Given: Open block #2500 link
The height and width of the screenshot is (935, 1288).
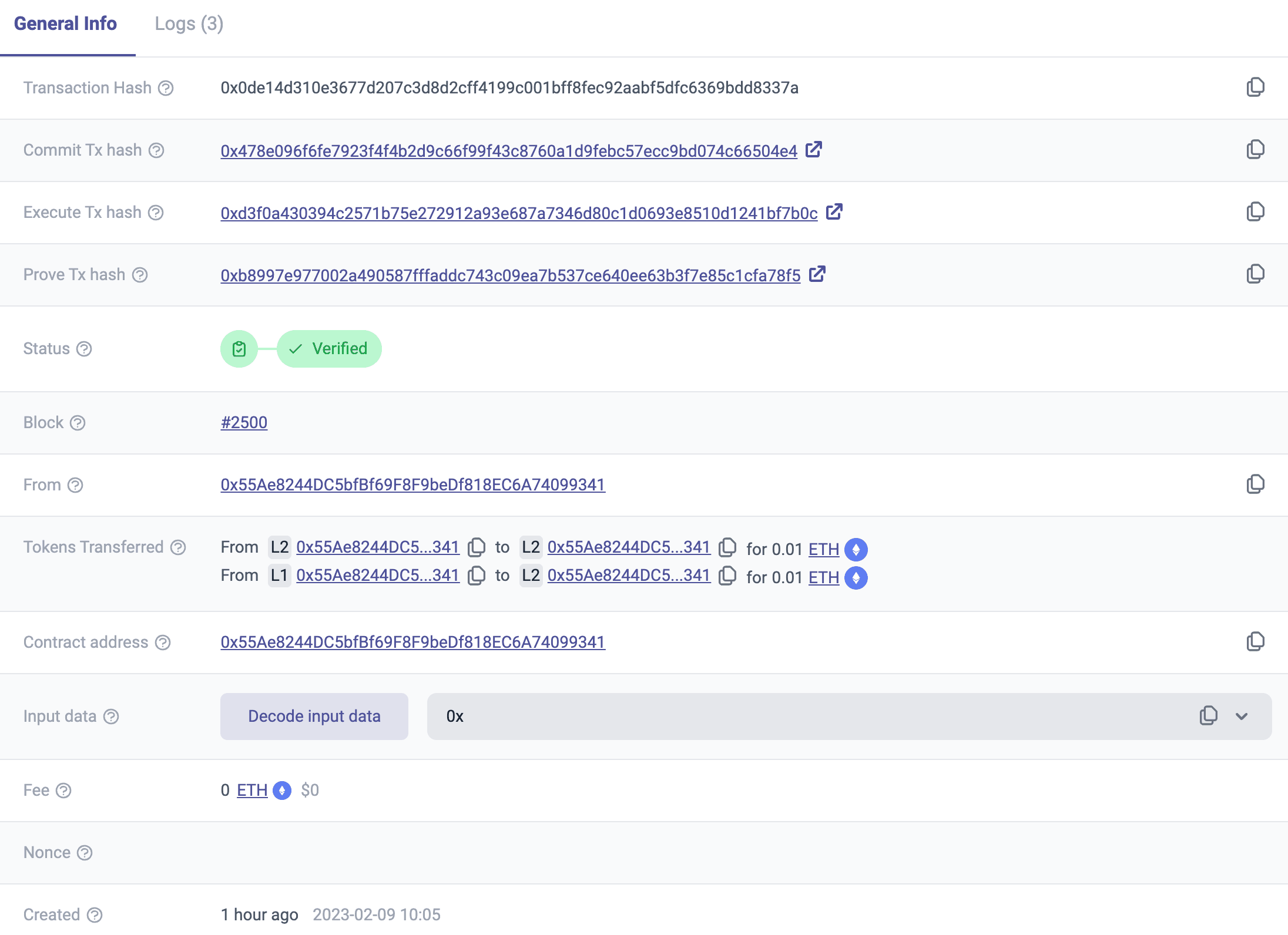Looking at the screenshot, I should click(244, 423).
